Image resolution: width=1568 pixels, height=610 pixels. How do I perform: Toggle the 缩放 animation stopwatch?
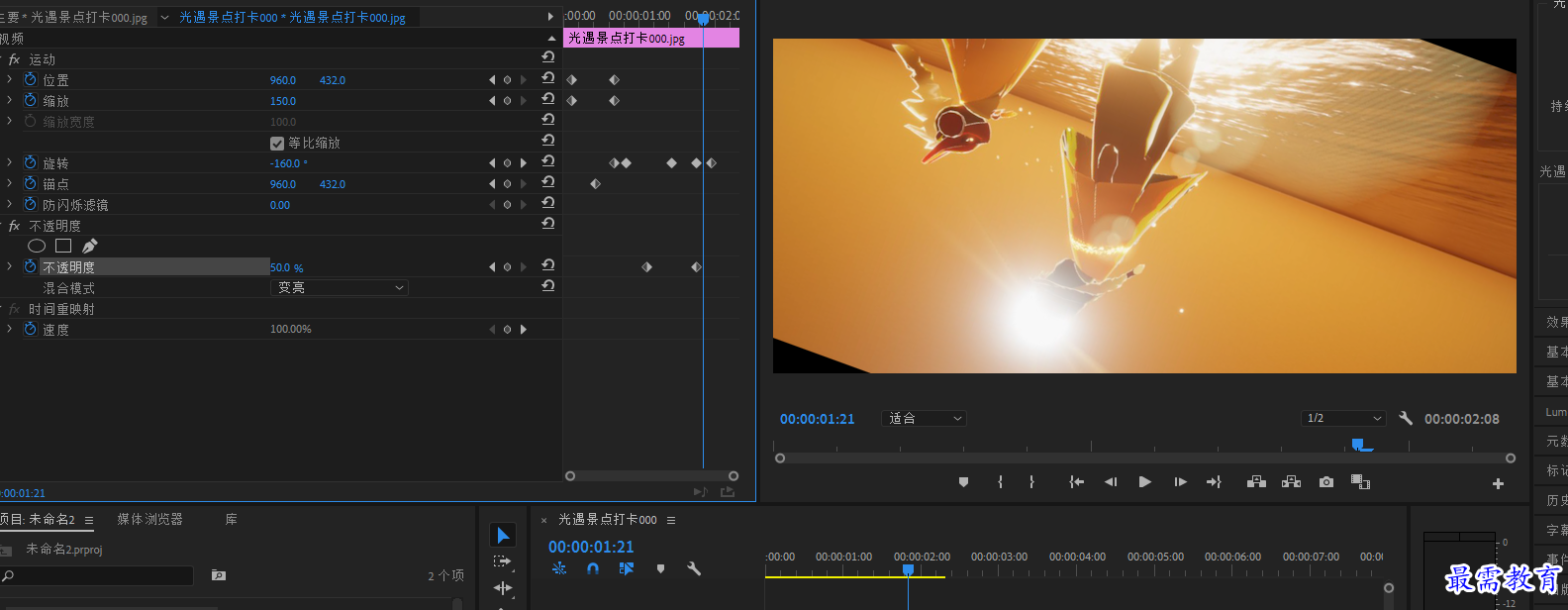click(31, 100)
